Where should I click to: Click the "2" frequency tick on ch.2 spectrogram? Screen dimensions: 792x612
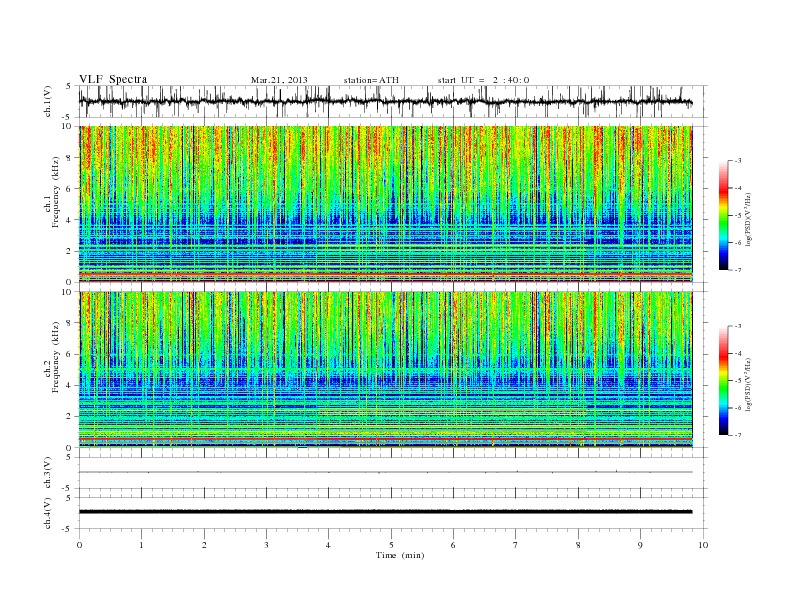coord(70,417)
